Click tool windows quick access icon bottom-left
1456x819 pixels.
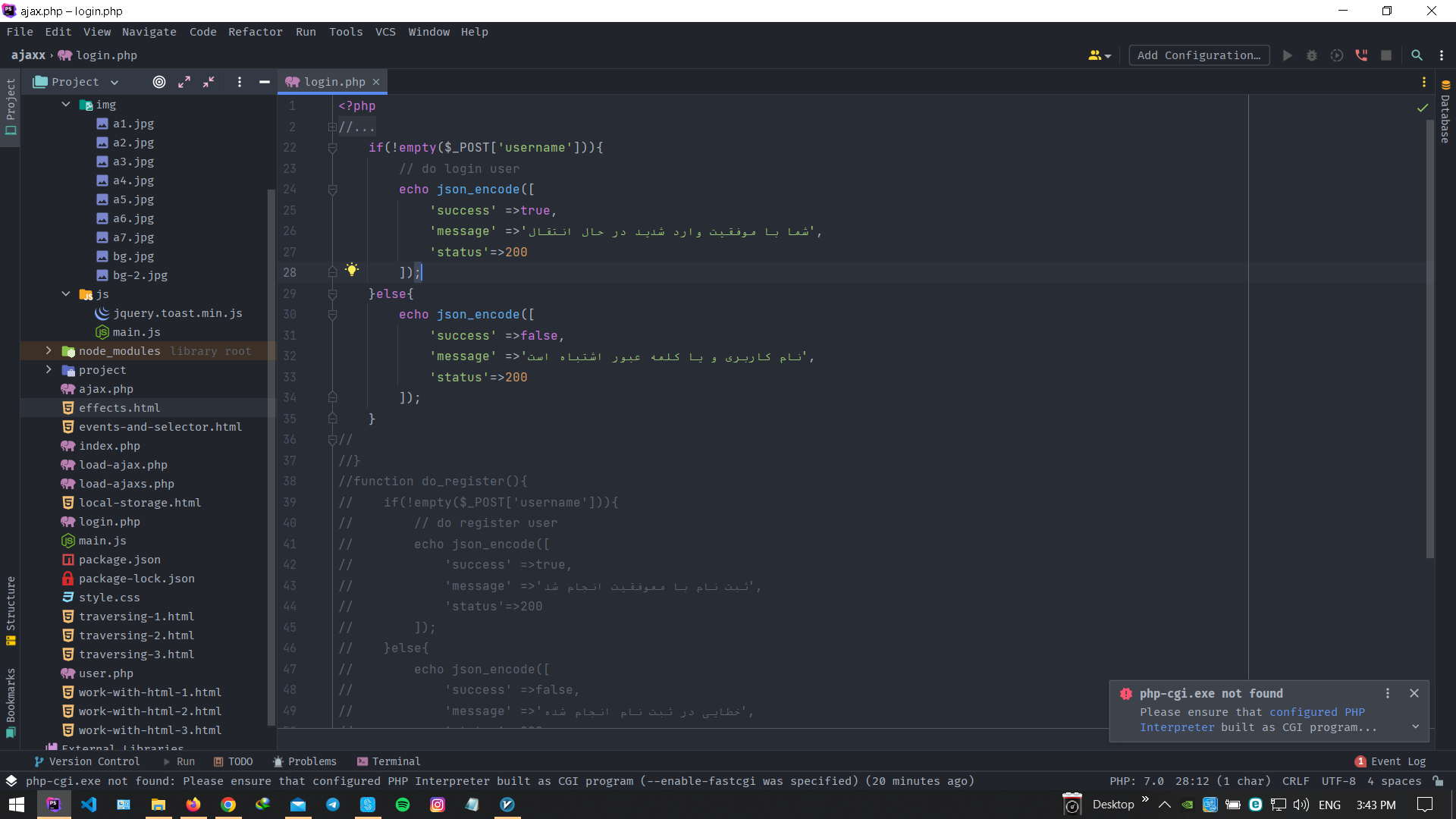click(x=11, y=781)
